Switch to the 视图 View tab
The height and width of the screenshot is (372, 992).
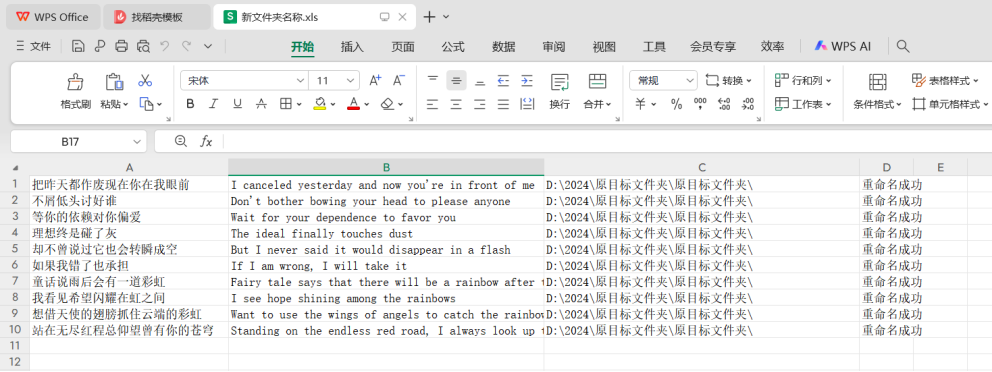pyautogui.click(x=604, y=46)
